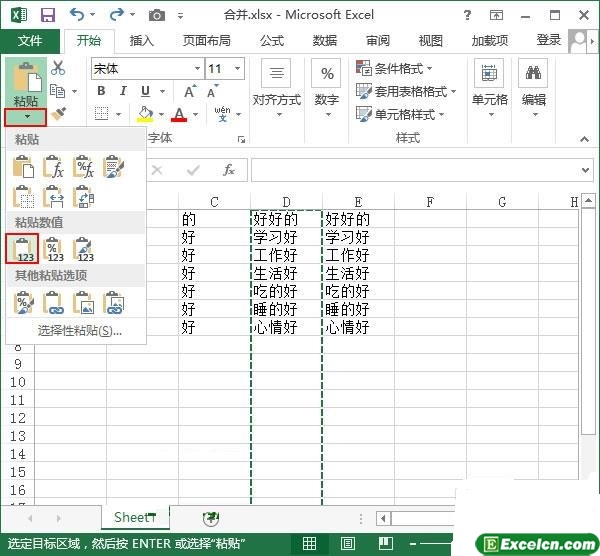Choose the Transpose paste icon
Screen dimensions: 600x556
pos(83,197)
